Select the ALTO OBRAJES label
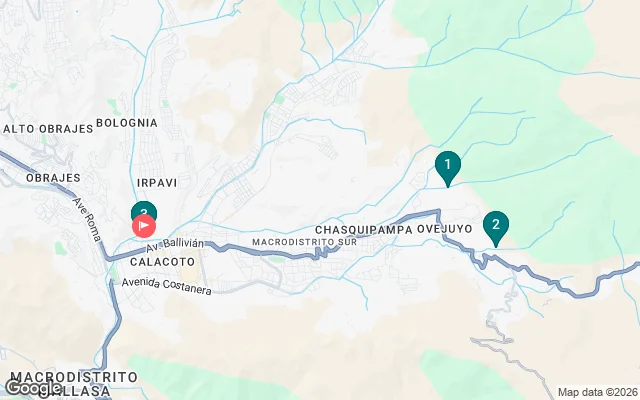Image resolution: width=640 pixels, height=400 pixels. [x=48, y=129]
